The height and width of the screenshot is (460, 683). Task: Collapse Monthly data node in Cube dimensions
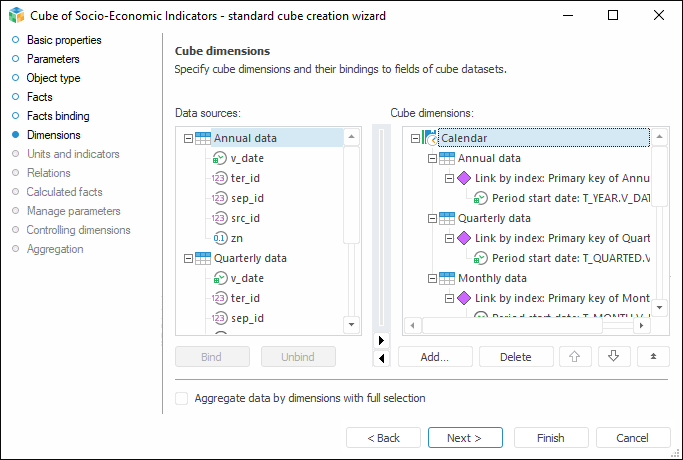pyautogui.click(x=432, y=279)
